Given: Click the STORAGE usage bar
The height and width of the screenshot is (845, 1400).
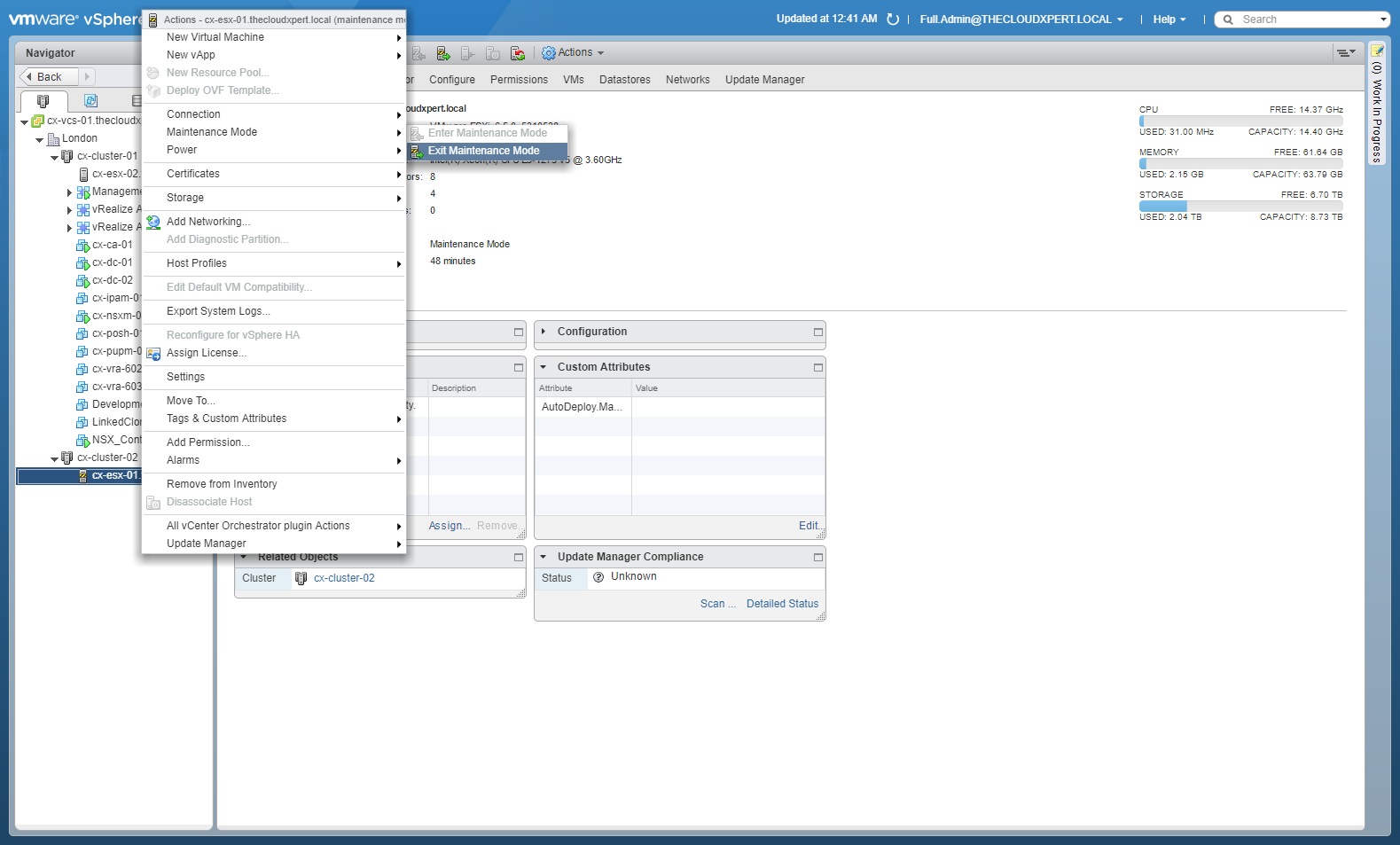Looking at the screenshot, I should pos(1240,206).
